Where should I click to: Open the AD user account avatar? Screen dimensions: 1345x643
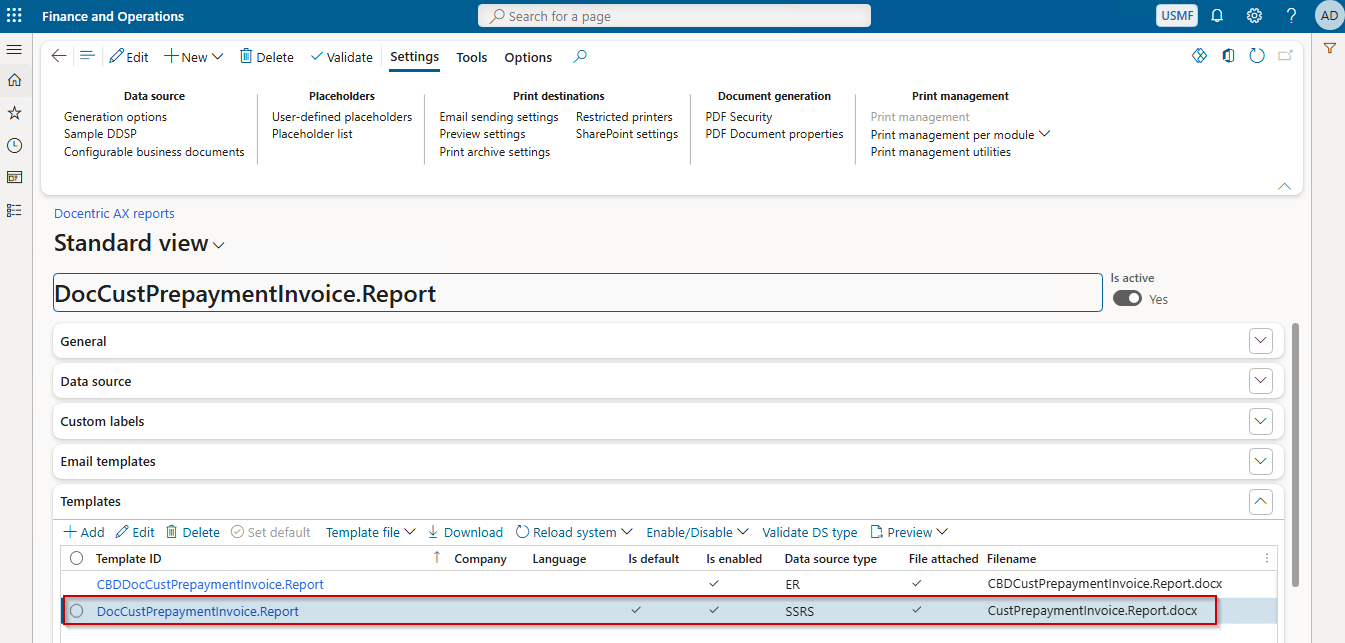pyautogui.click(x=1329, y=16)
